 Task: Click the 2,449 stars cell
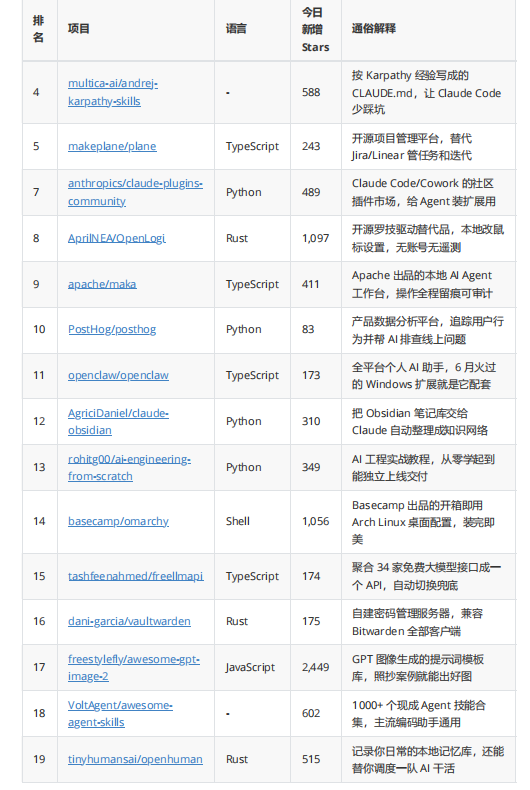coord(315,667)
